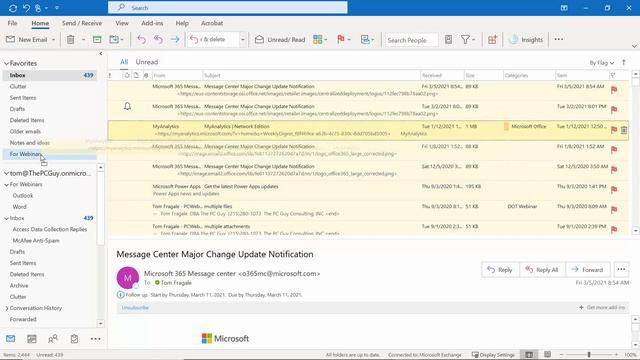Click Reply button in reading pane

pyautogui.click(x=500, y=269)
